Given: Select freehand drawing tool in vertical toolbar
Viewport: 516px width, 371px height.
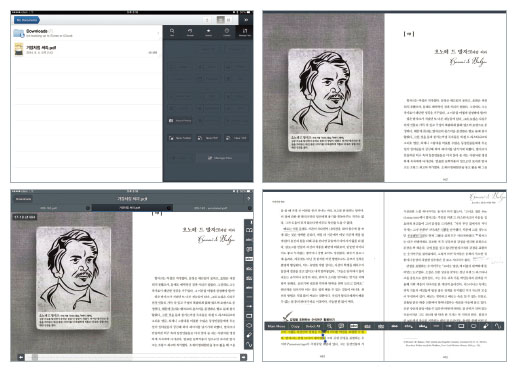Looking at the screenshot, I should (x=249, y=345).
